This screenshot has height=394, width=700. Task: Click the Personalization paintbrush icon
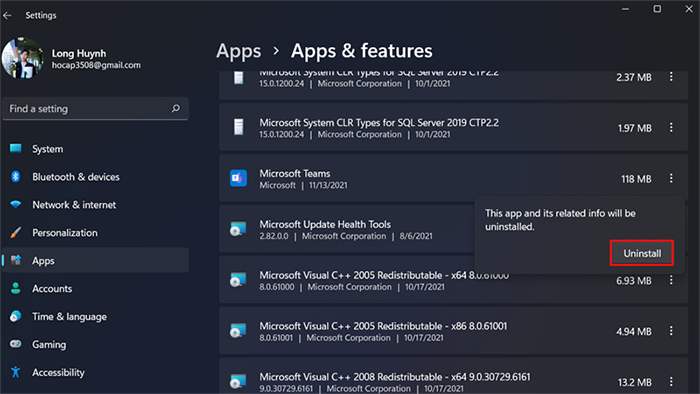[x=16, y=232]
